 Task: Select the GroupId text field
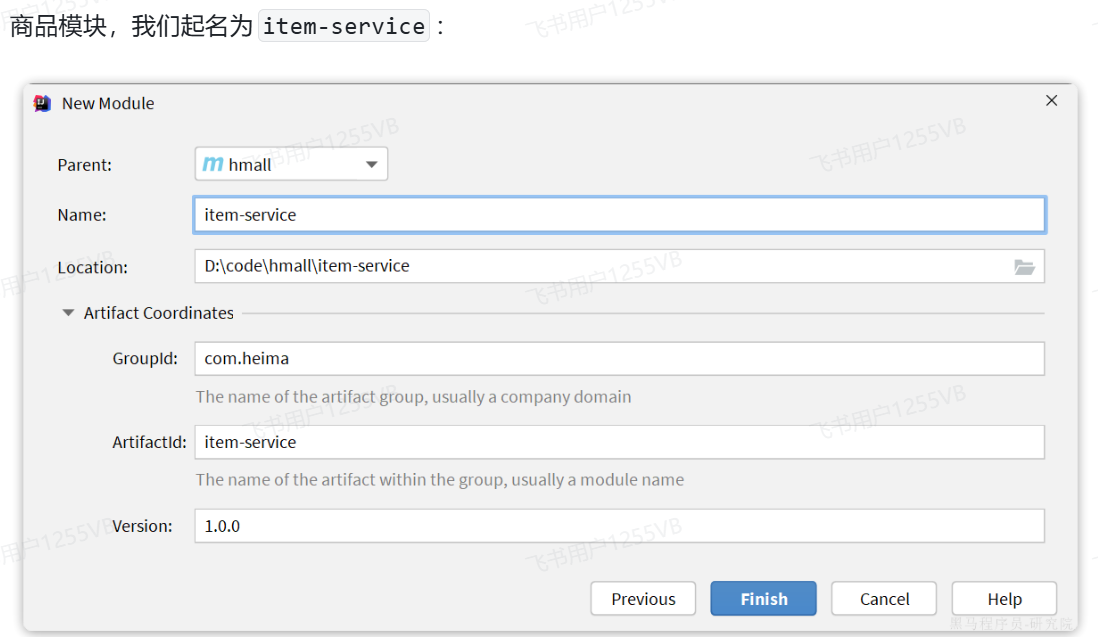[x=619, y=358]
